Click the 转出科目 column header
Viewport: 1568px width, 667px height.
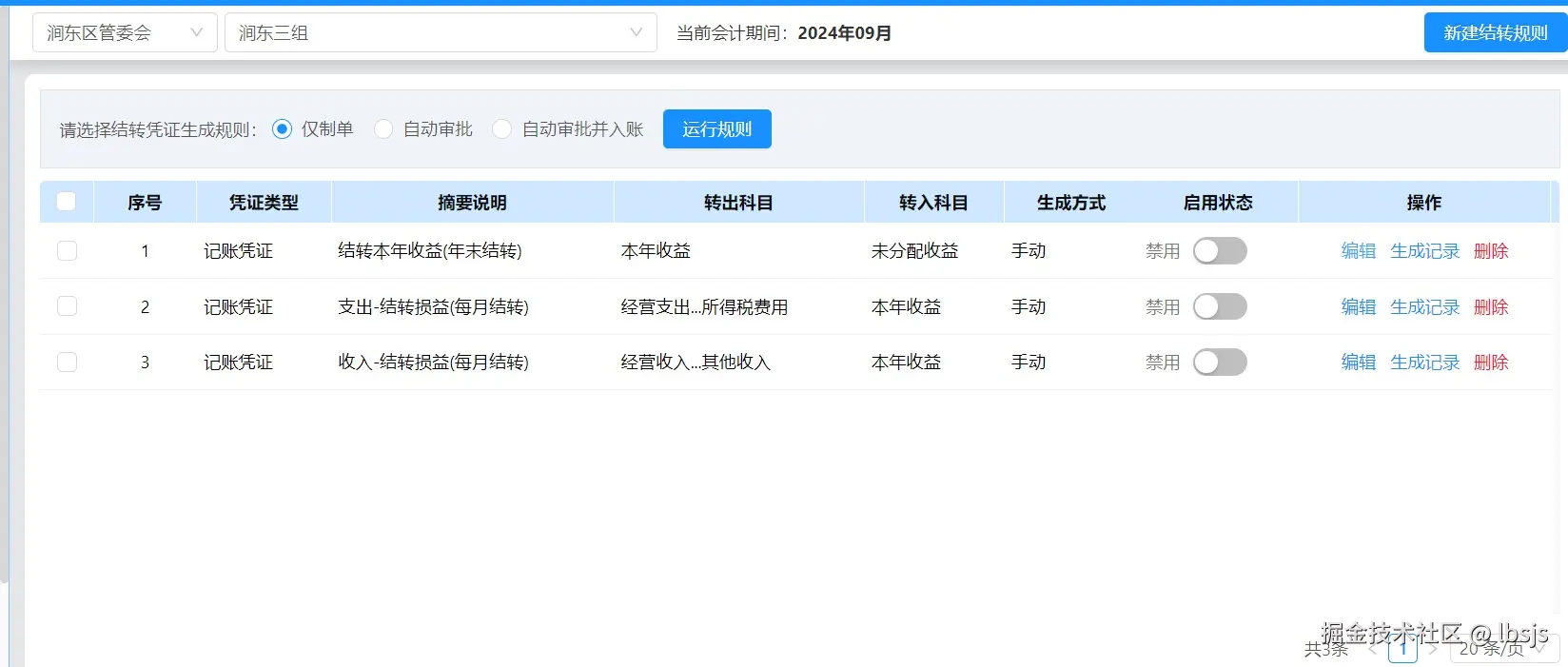click(x=738, y=203)
